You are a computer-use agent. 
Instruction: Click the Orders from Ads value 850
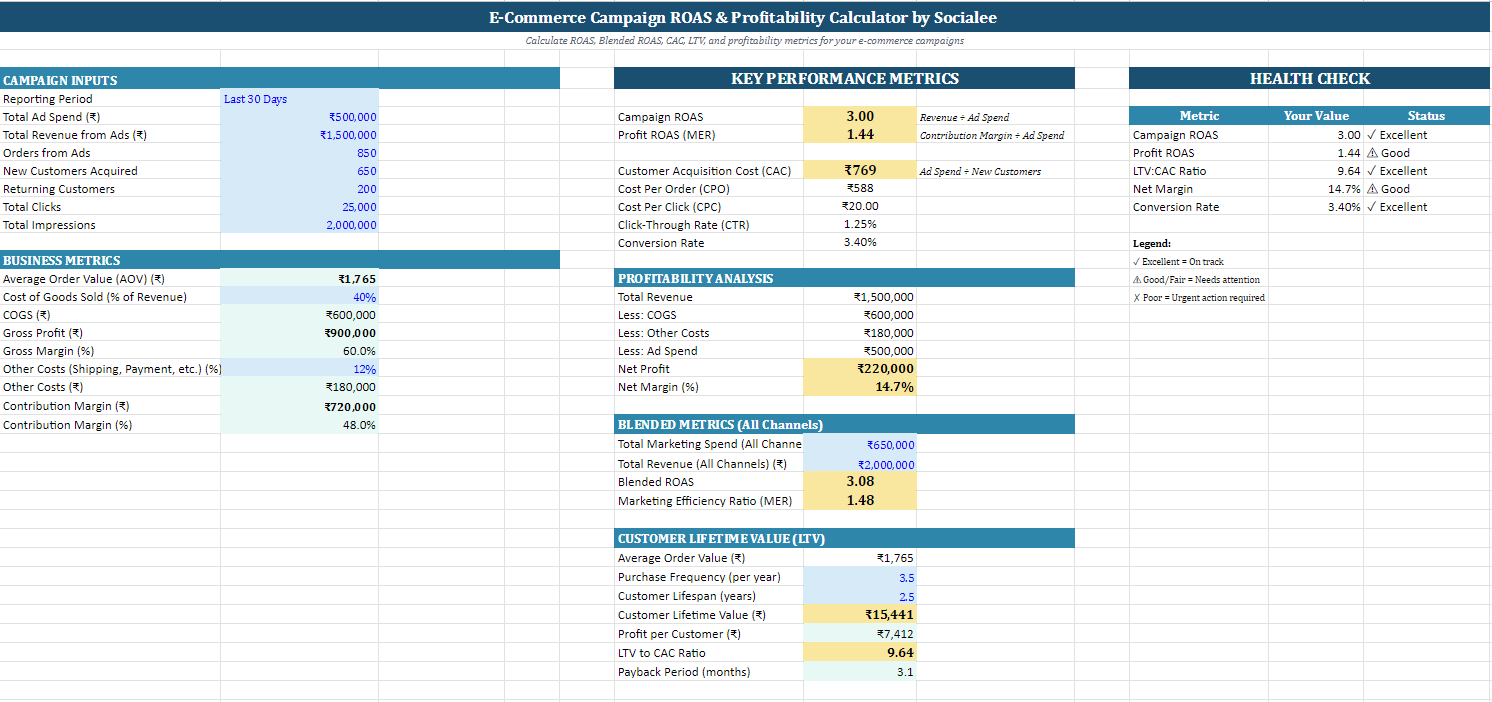click(x=299, y=153)
